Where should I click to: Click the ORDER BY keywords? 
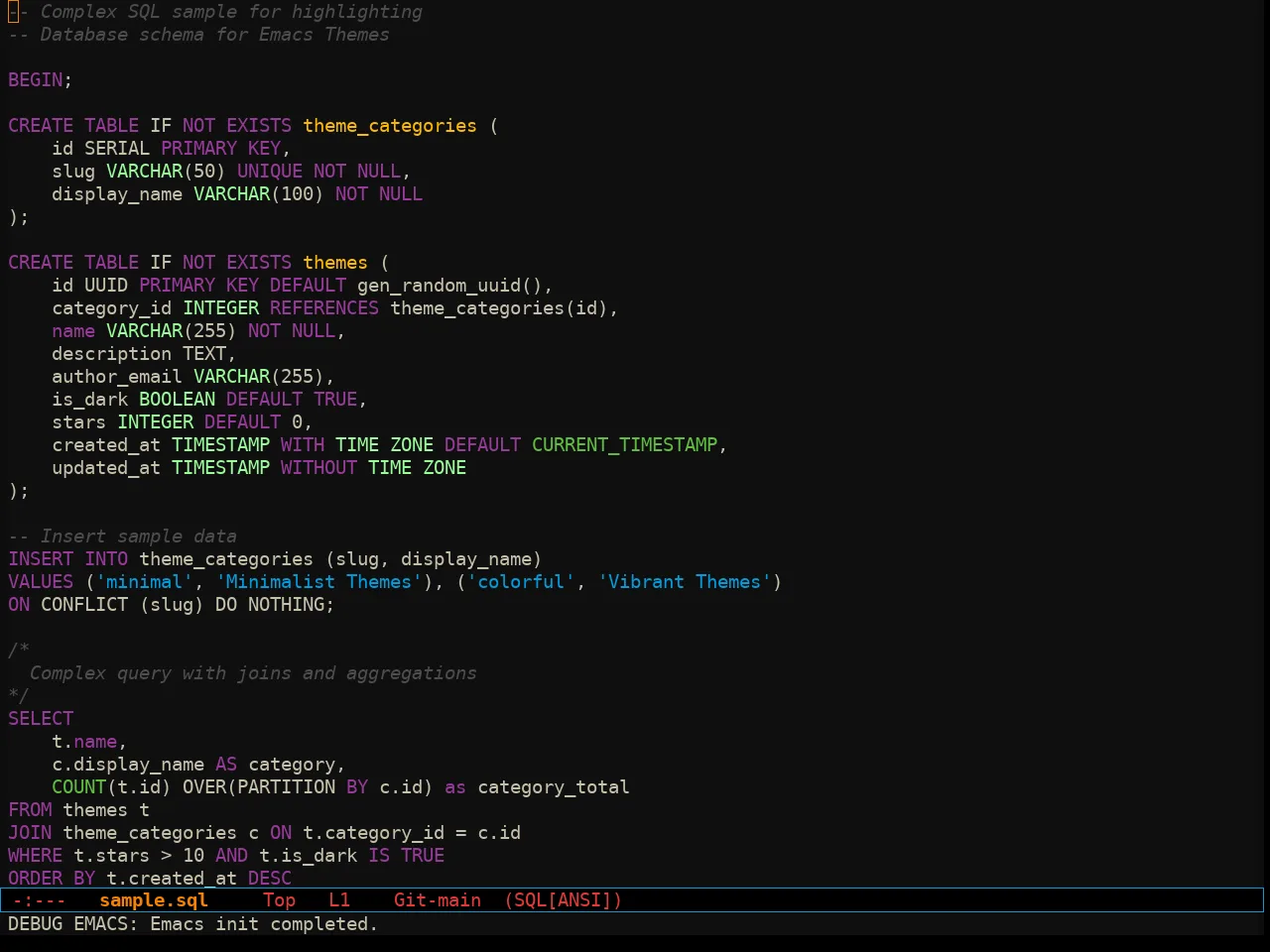click(52, 879)
